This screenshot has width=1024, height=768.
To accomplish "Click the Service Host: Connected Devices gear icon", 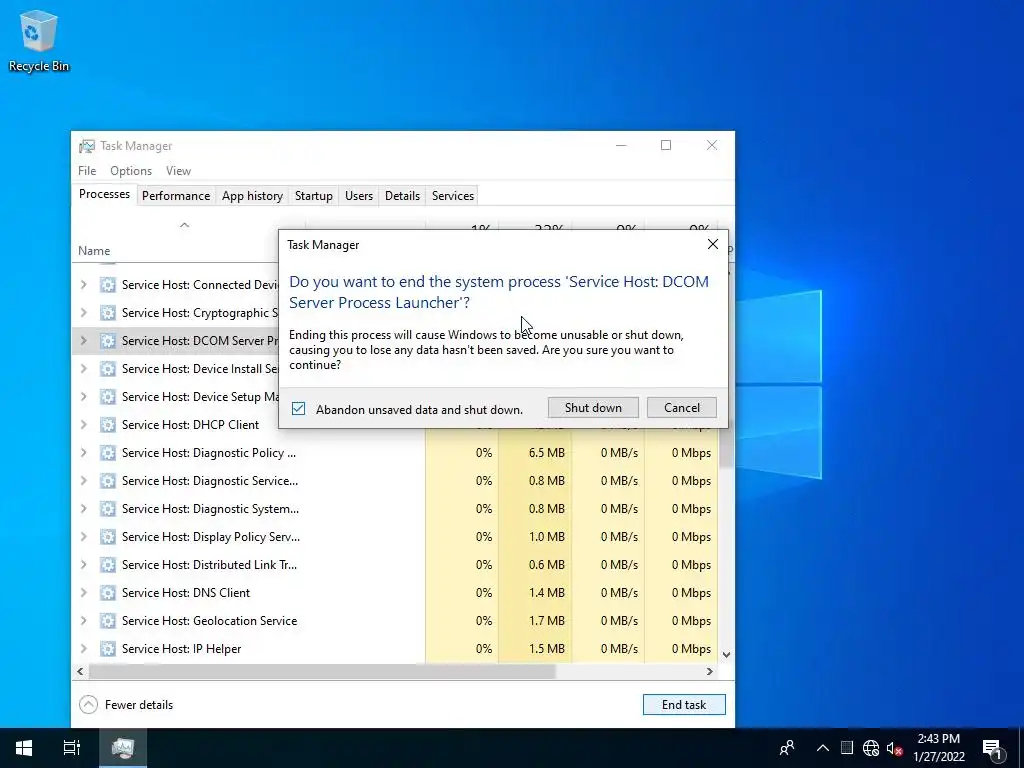I will pos(108,285).
